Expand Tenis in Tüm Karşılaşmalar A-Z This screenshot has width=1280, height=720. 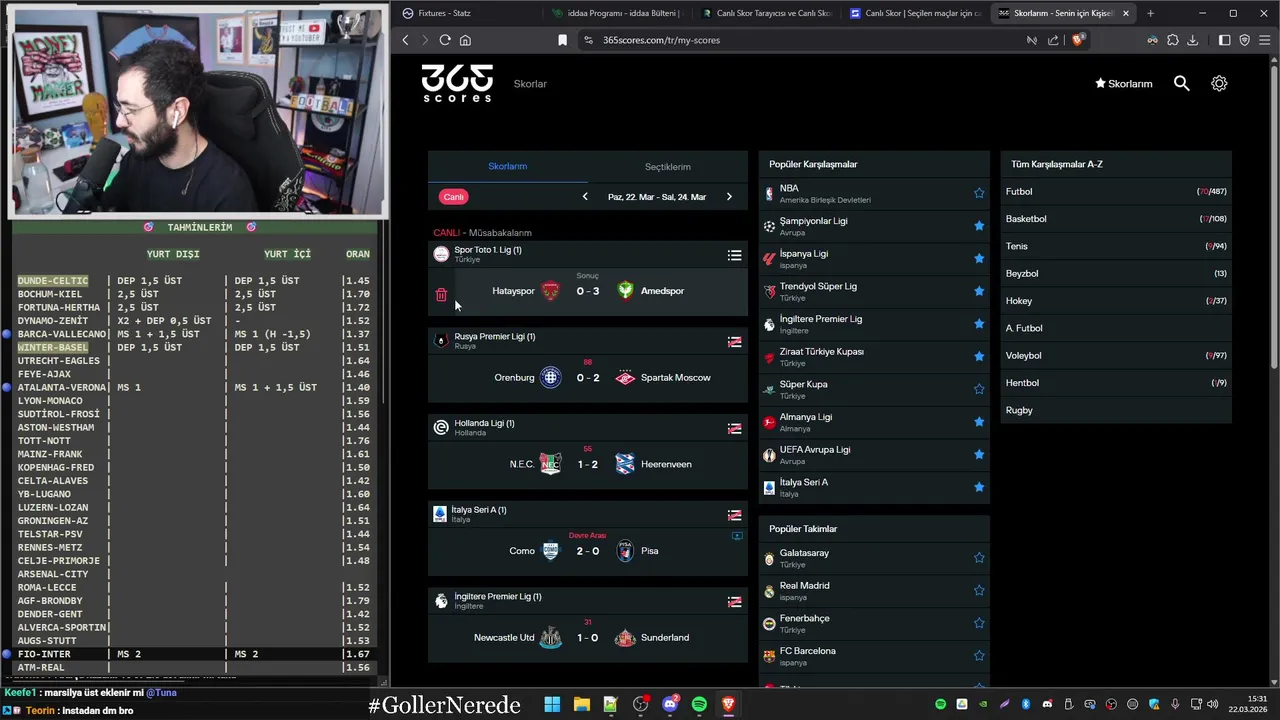(x=1116, y=246)
